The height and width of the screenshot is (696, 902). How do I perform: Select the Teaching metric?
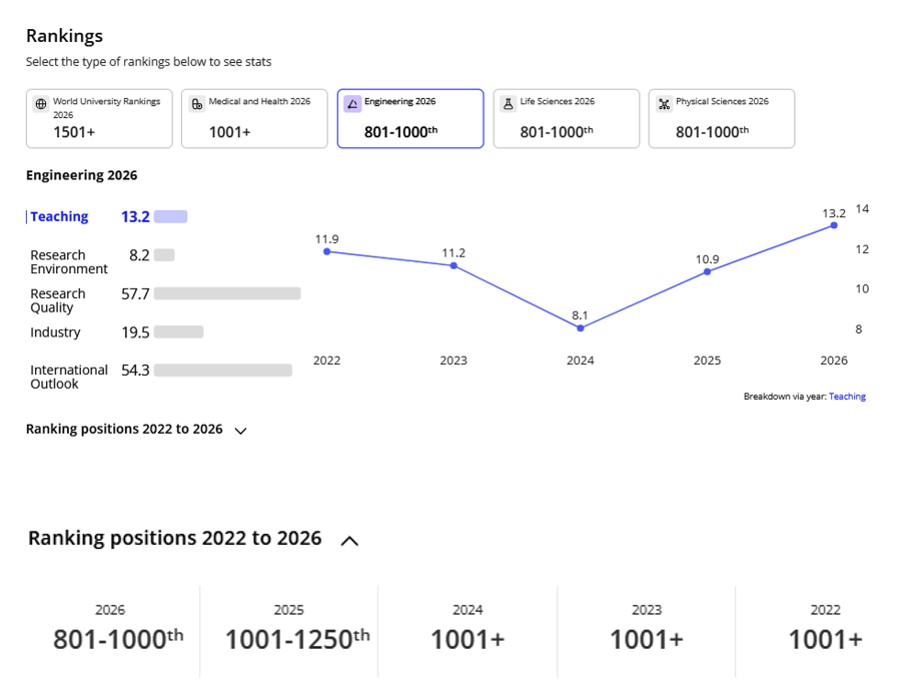tap(59, 217)
